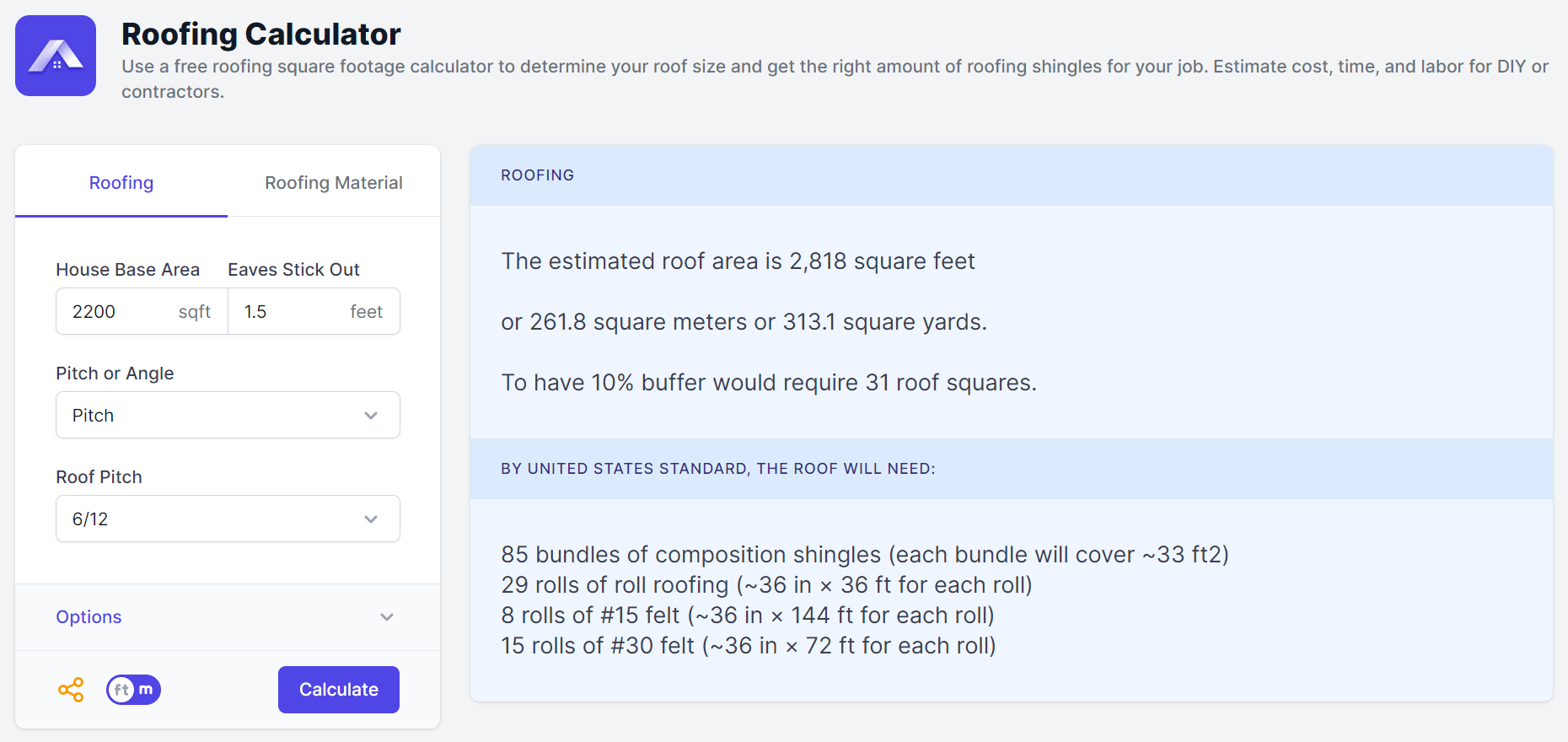
Task: Open the Roof Pitch 6/12 dropdown
Action: 228,519
